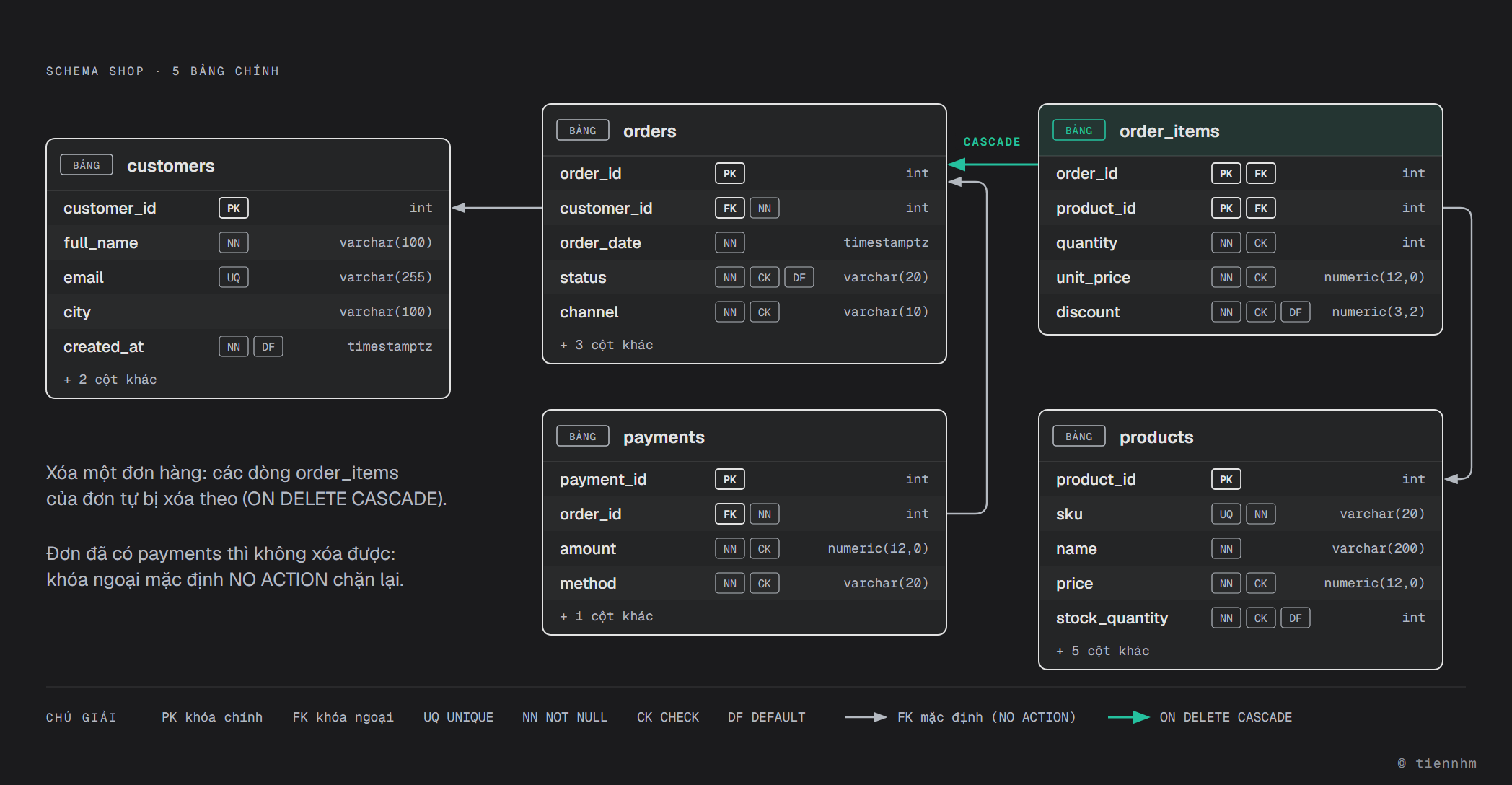Click the DF badge on status row
This screenshot has width=1512, height=785.
(799, 277)
